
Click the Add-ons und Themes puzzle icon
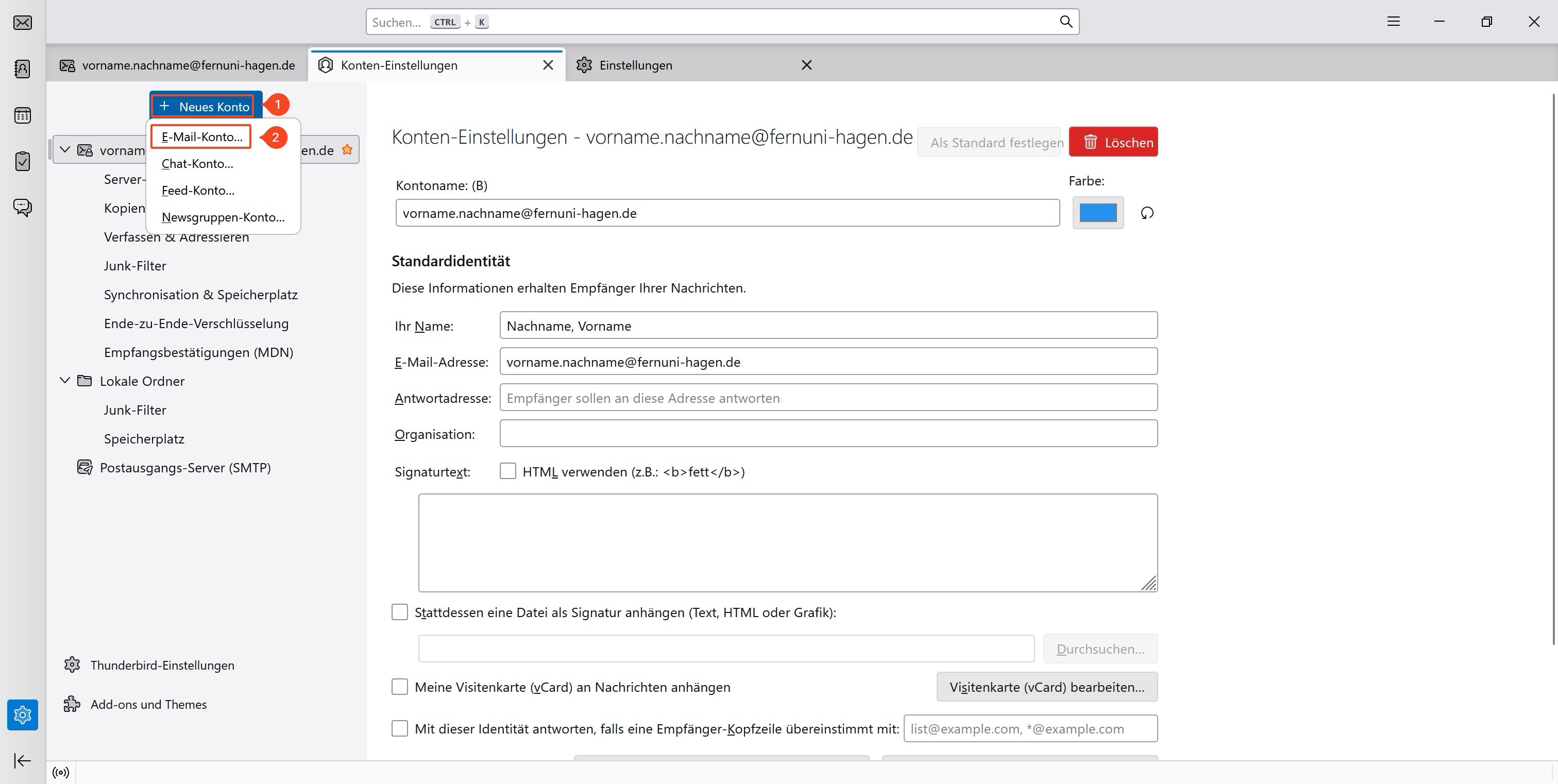[72, 704]
